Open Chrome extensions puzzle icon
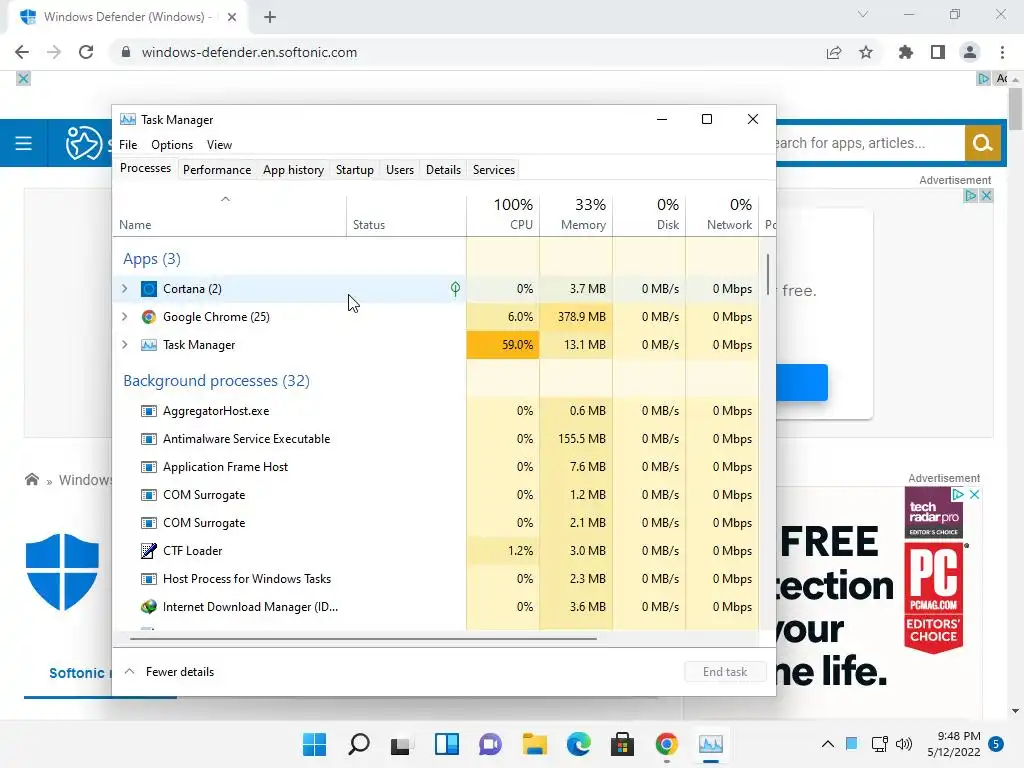Image resolution: width=1024 pixels, height=768 pixels. click(905, 52)
